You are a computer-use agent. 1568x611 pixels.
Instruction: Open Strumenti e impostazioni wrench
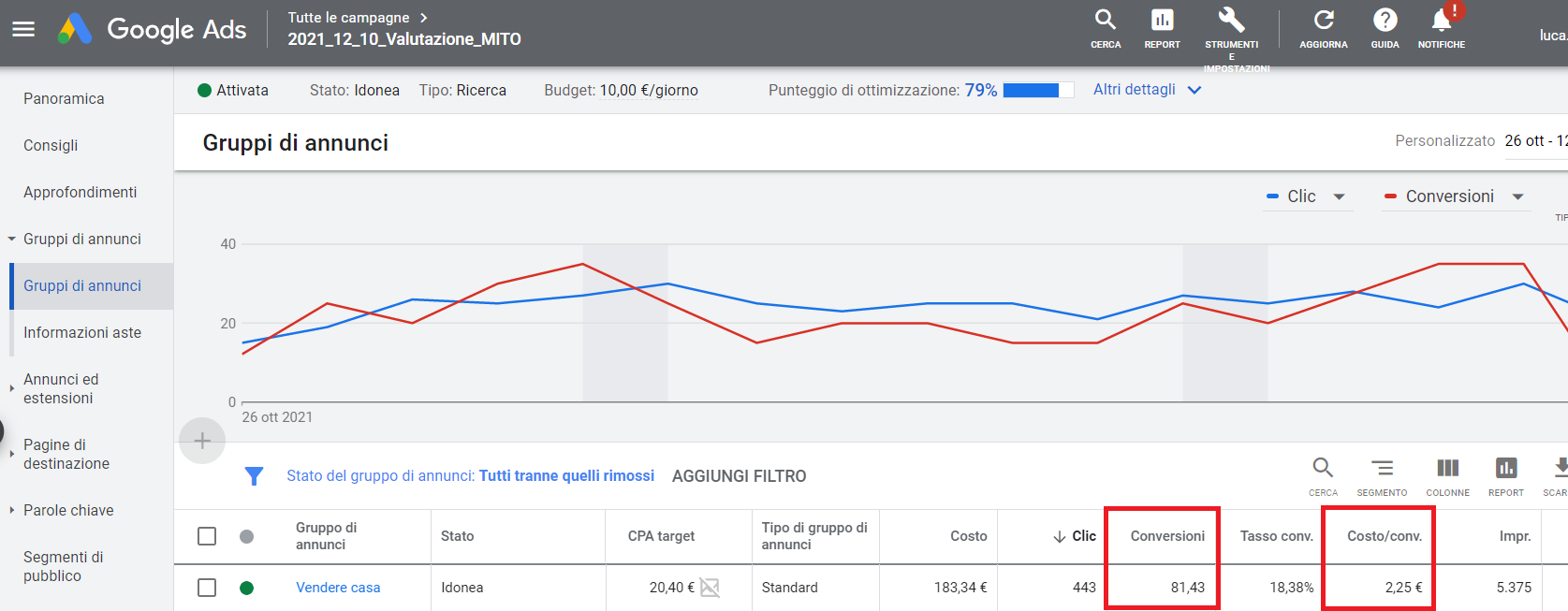pyautogui.click(x=1231, y=22)
